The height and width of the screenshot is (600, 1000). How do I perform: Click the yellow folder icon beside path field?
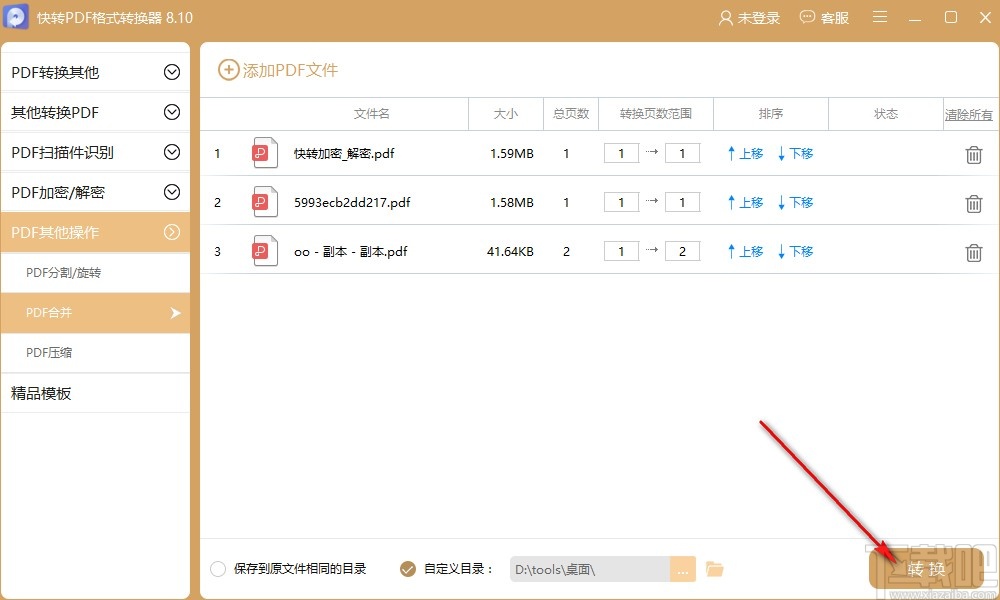pos(714,567)
